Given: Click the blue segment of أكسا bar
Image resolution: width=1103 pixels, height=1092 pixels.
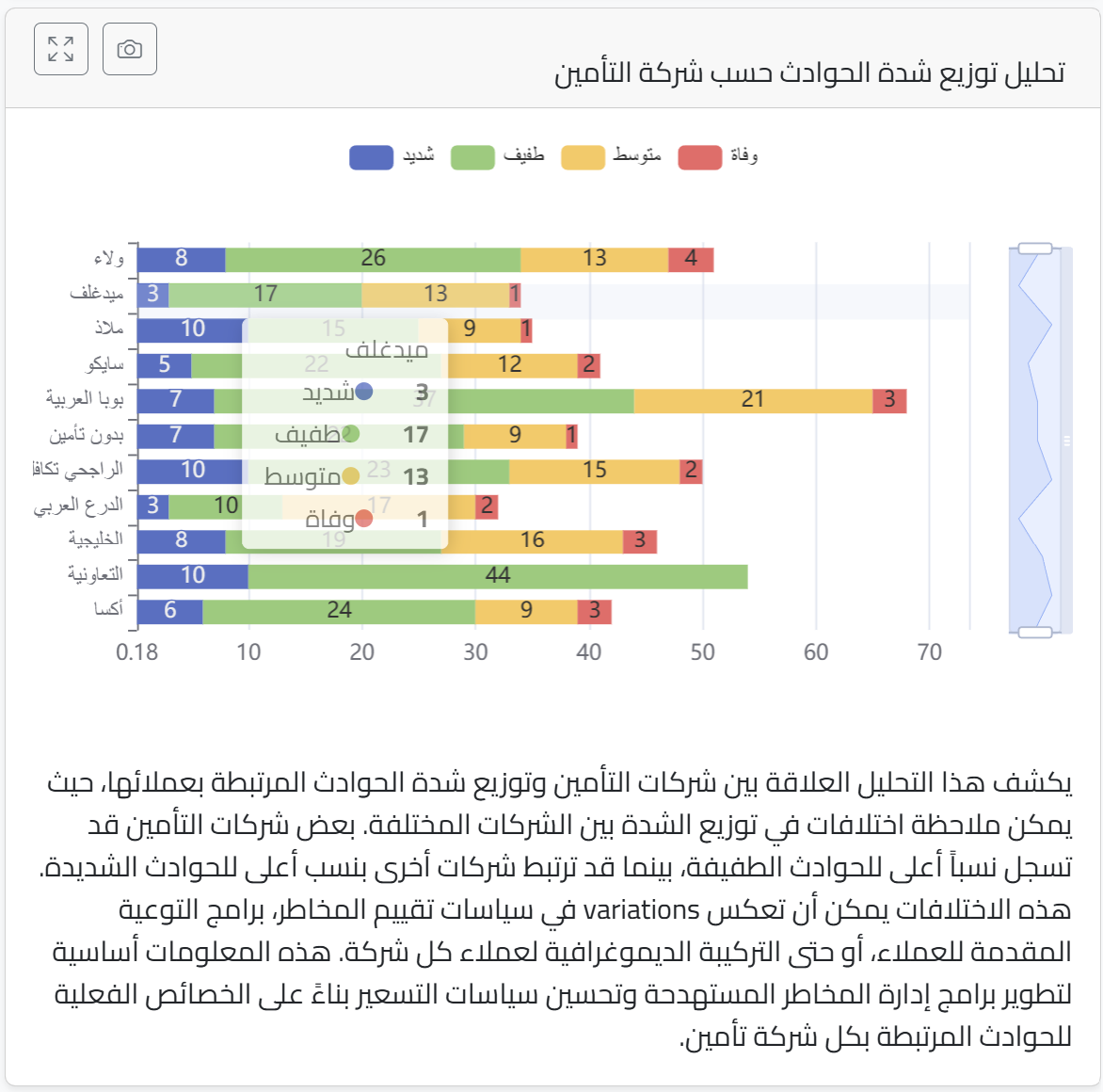Looking at the screenshot, I should (x=171, y=610).
